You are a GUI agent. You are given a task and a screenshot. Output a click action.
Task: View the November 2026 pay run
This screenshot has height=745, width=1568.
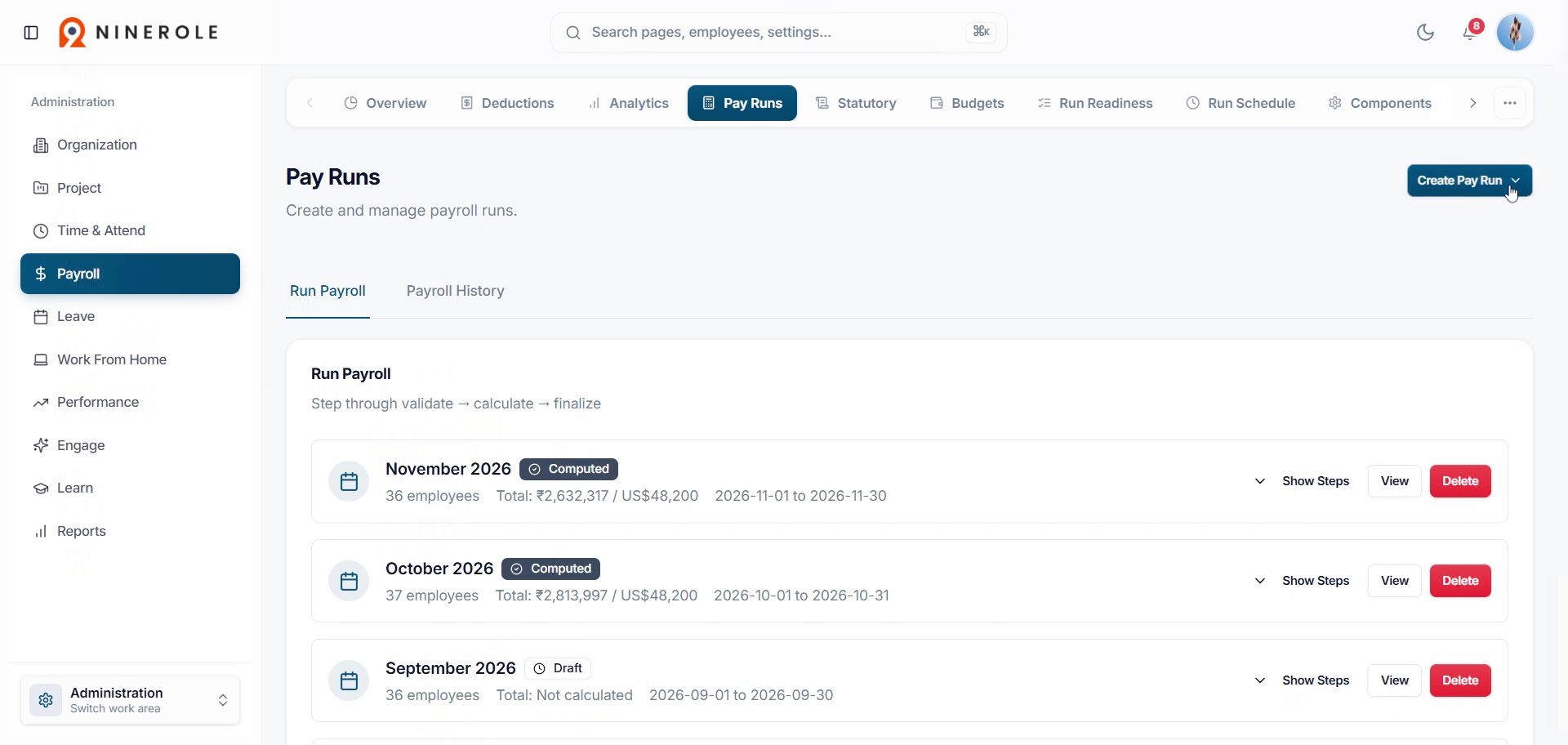pyautogui.click(x=1394, y=481)
